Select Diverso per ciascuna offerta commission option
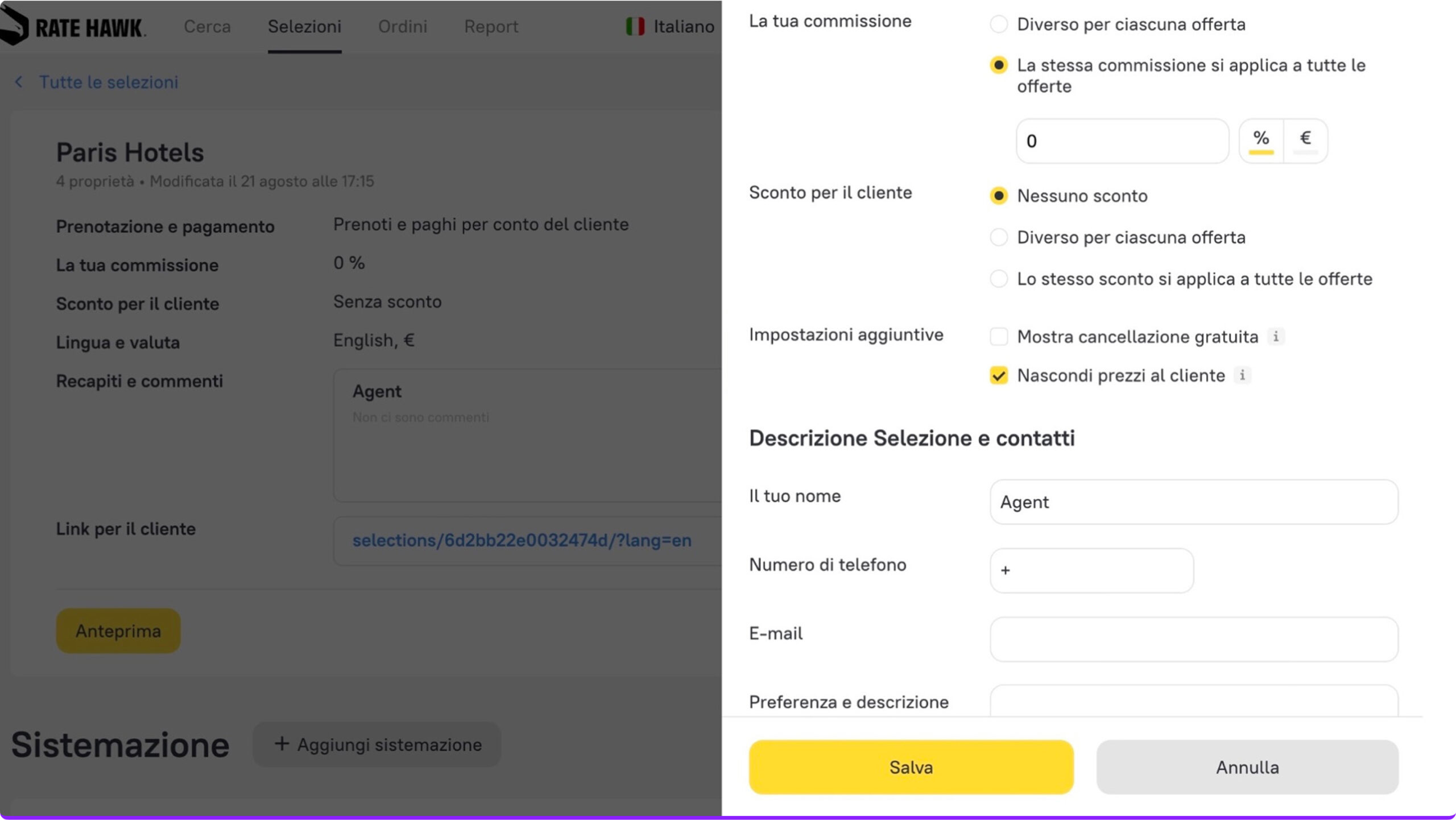1456x820 pixels. tap(999, 24)
